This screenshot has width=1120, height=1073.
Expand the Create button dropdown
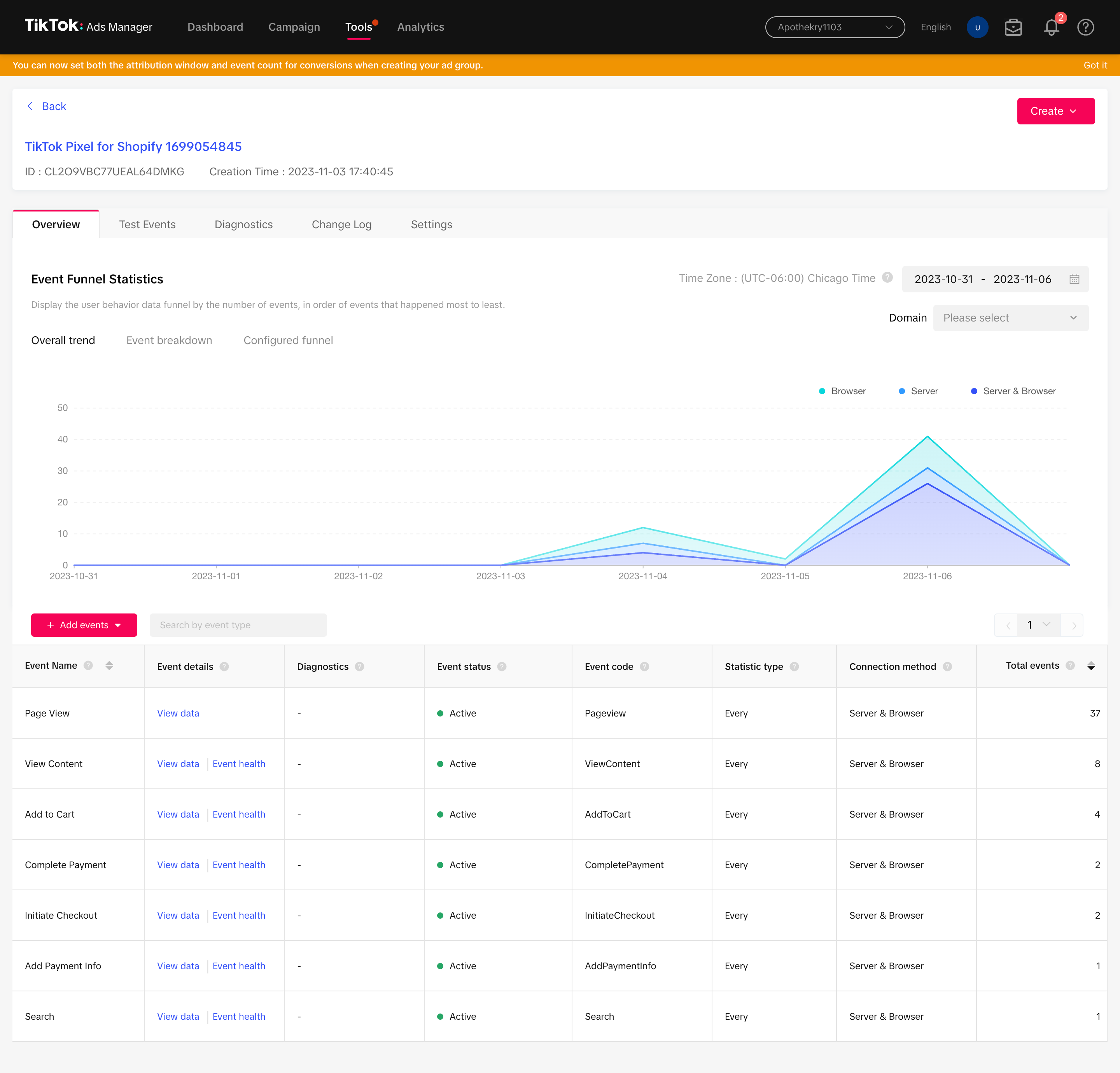1055,111
